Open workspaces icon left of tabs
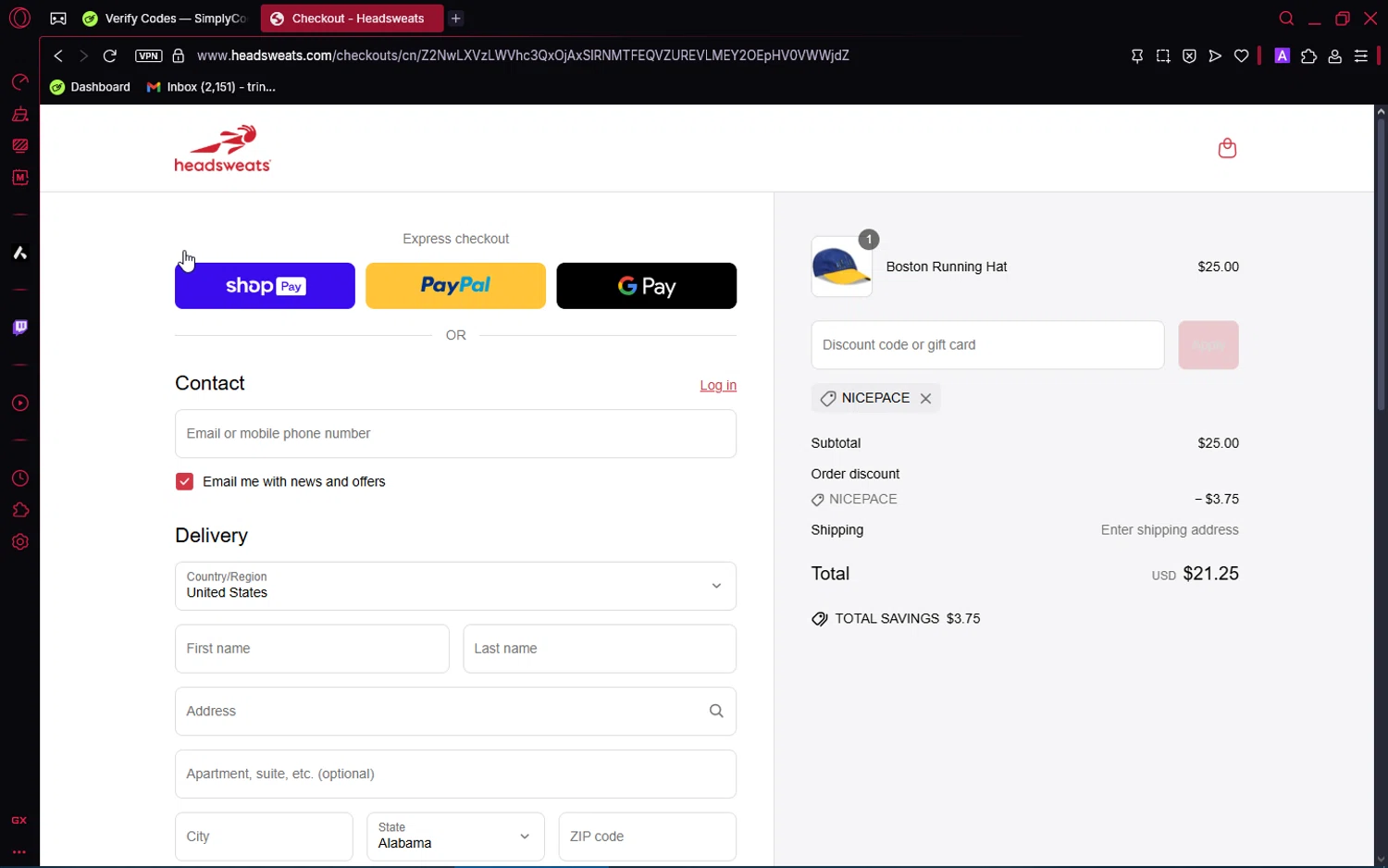This screenshot has width=1388, height=868. [x=58, y=19]
